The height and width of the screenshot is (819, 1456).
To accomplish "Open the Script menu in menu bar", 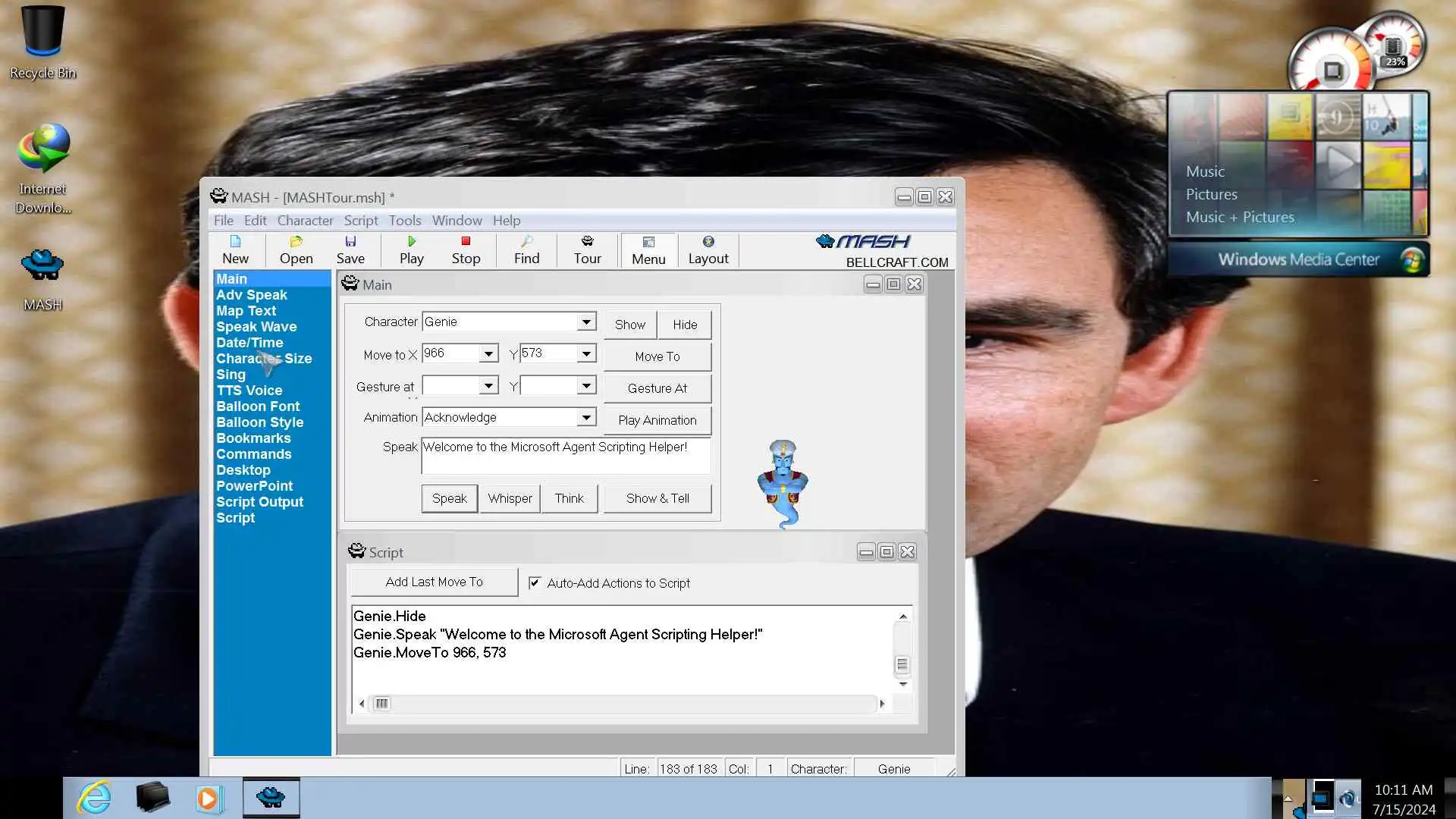I will tap(360, 220).
